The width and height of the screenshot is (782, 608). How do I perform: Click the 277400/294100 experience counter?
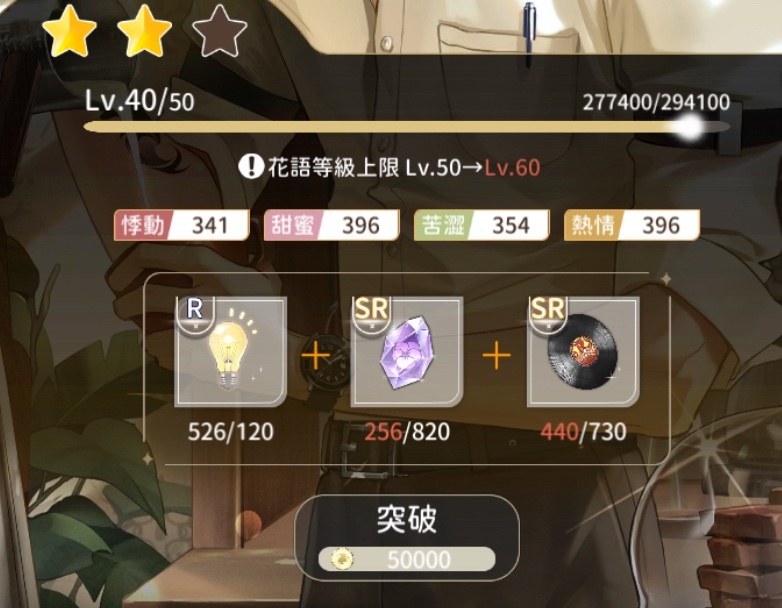point(656,102)
